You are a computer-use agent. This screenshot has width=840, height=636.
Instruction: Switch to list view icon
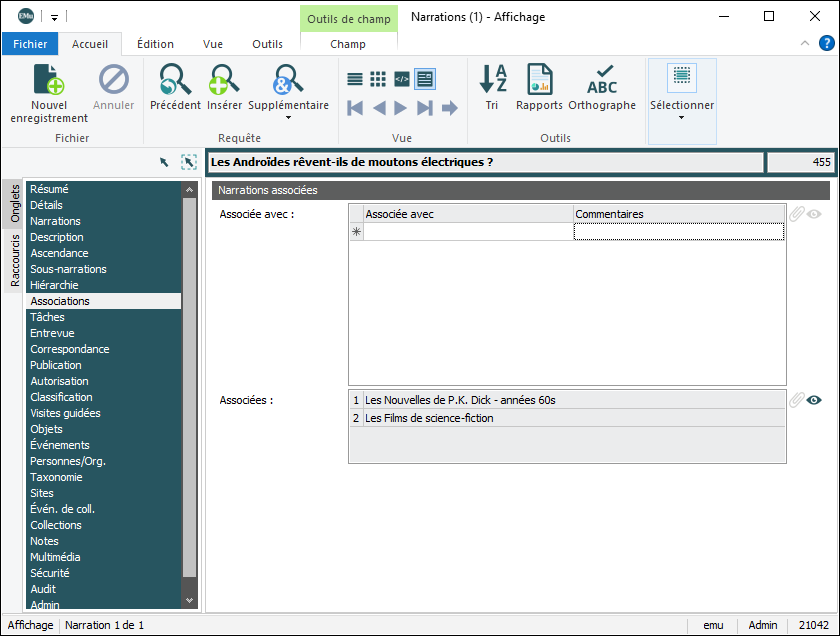(x=355, y=79)
